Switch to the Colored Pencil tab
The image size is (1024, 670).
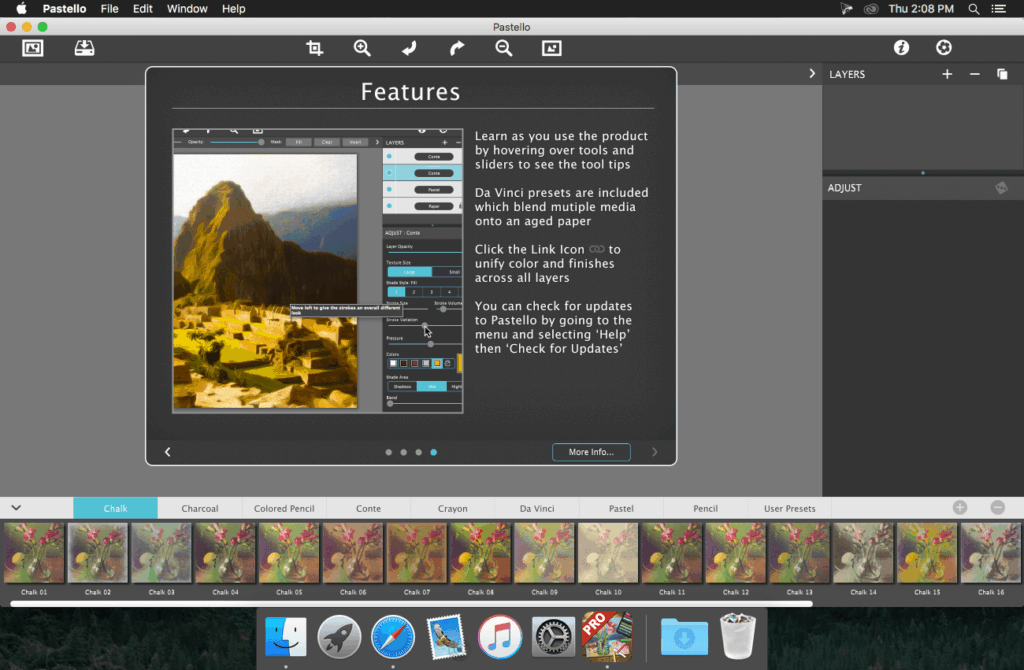click(x=284, y=508)
